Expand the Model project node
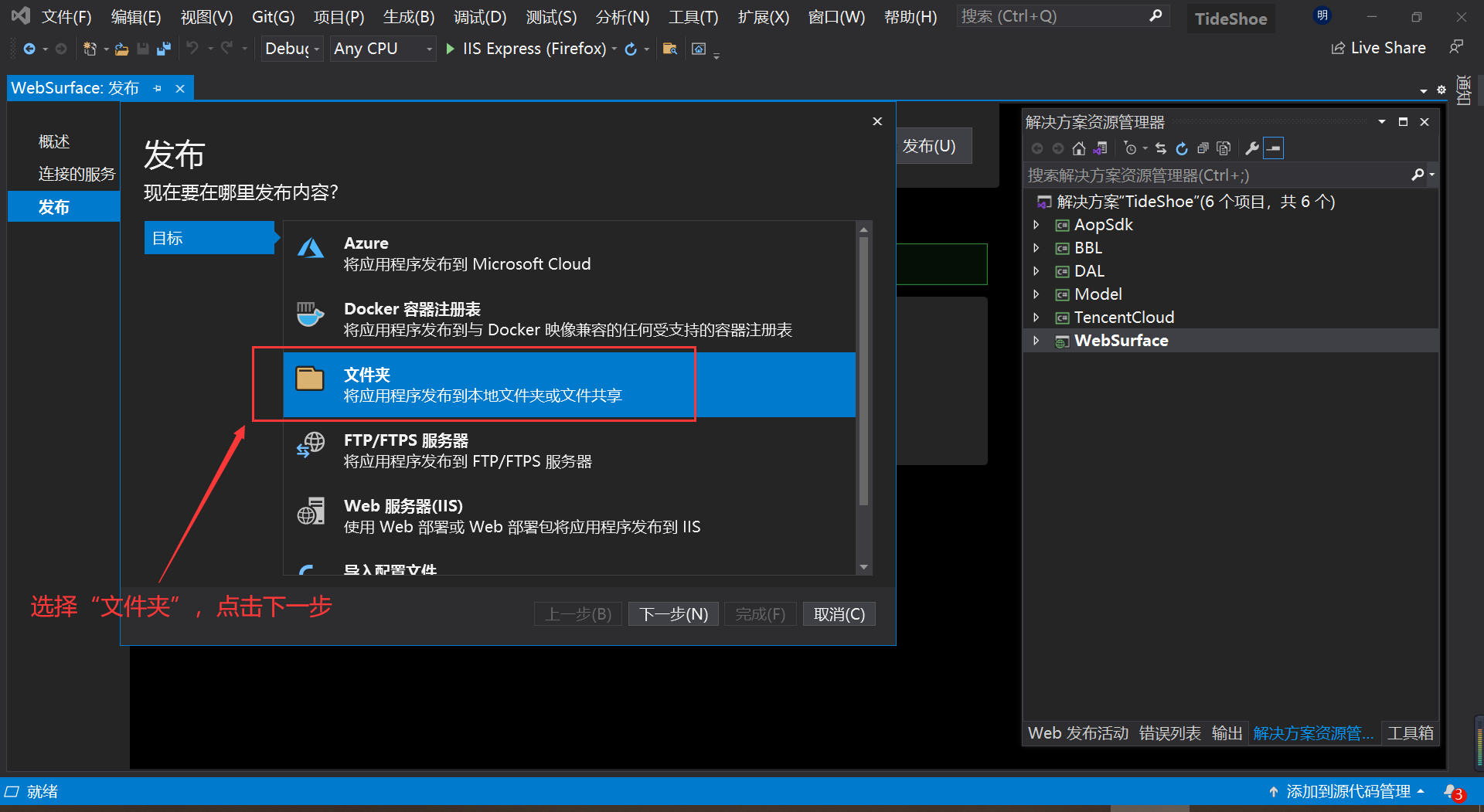 (1036, 294)
